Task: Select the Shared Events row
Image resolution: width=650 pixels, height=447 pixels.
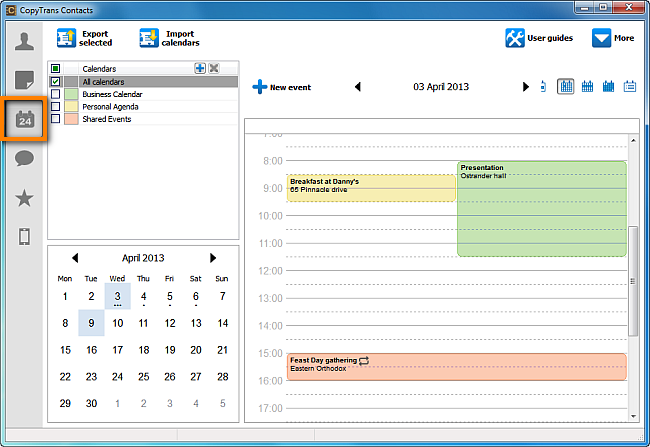Action: [x=143, y=119]
